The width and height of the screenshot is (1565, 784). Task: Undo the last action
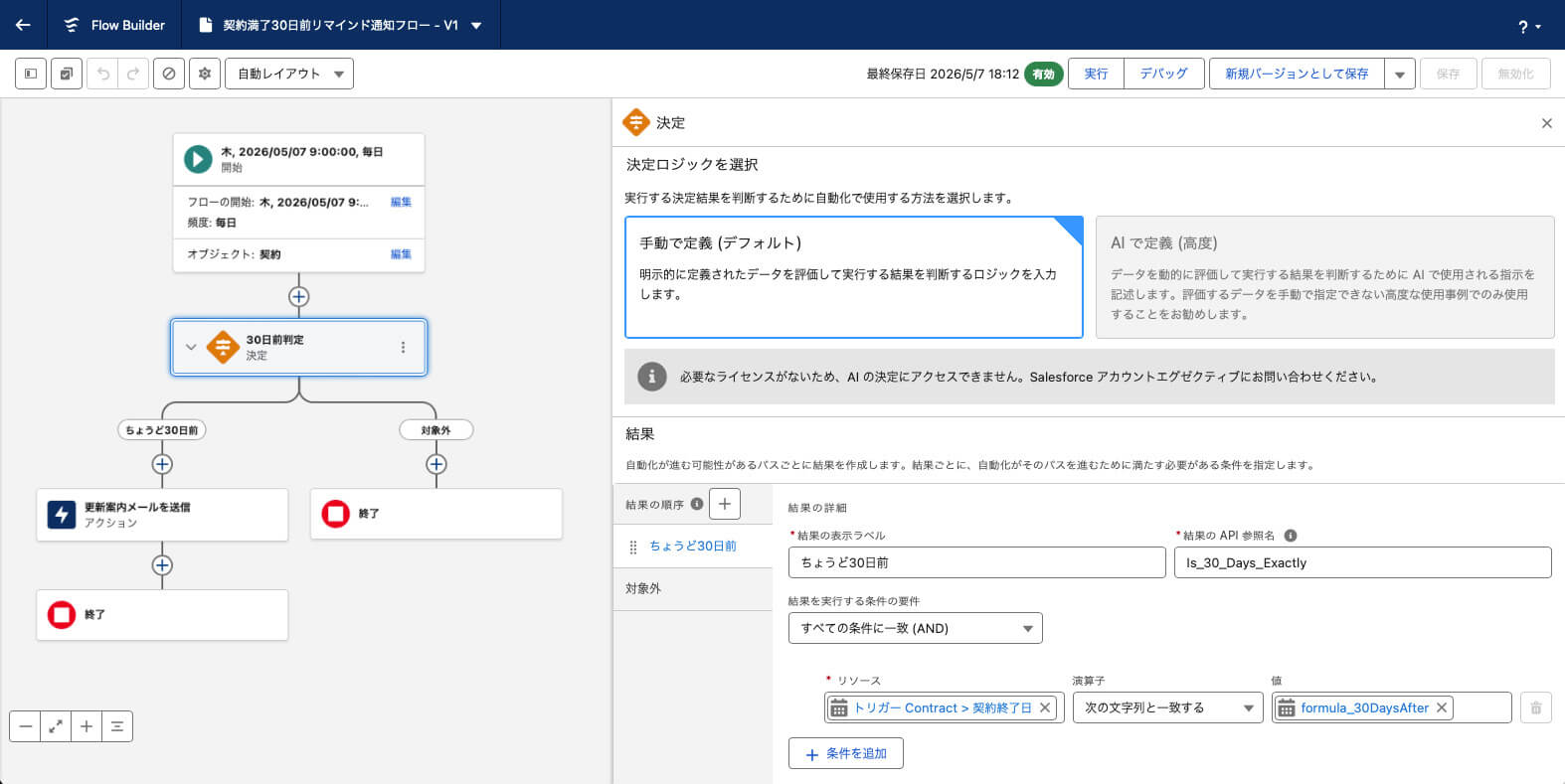103,74
